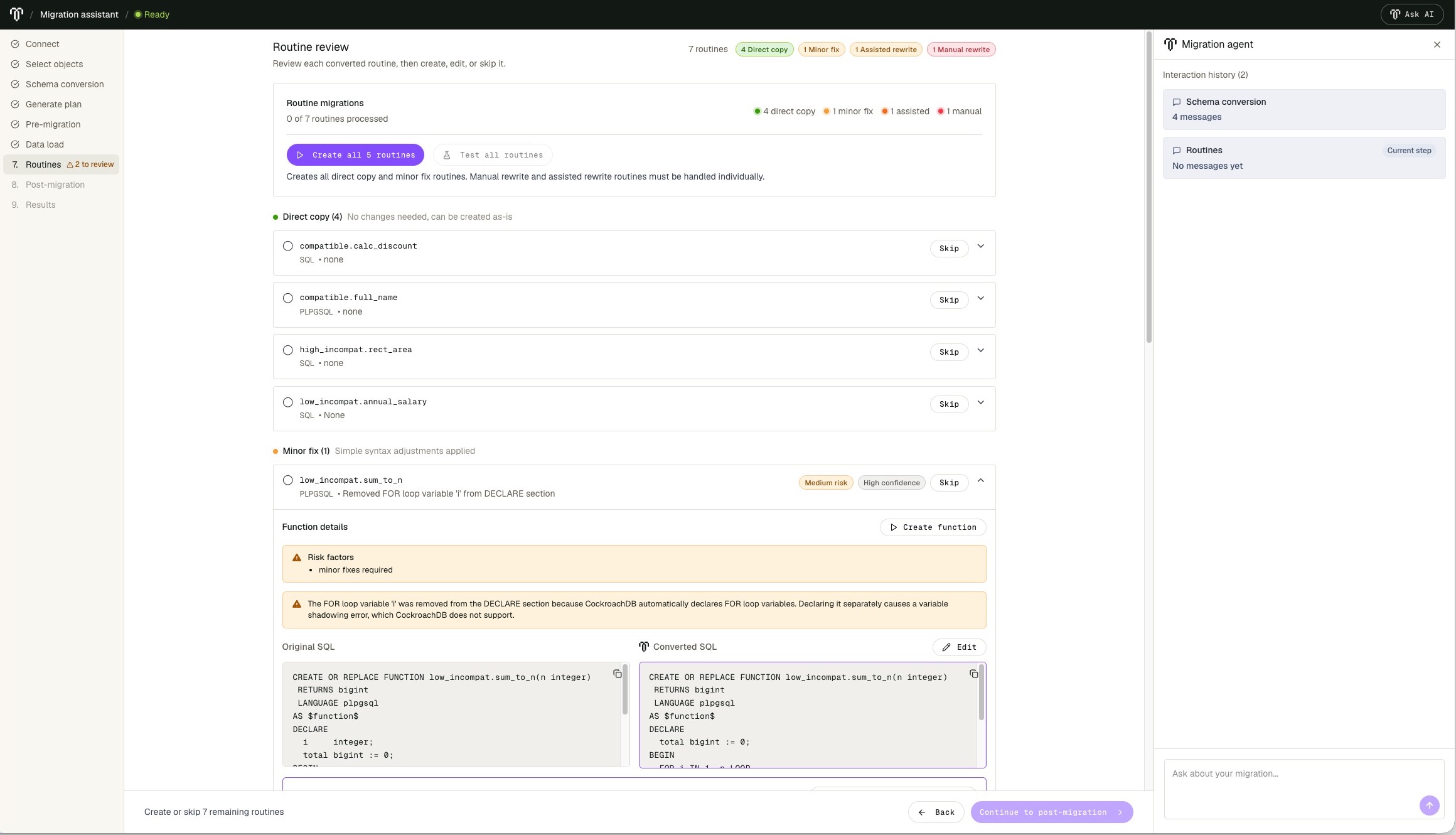Click Data load step checkmark icon
1456x835 pixels.
coord(15,144)
